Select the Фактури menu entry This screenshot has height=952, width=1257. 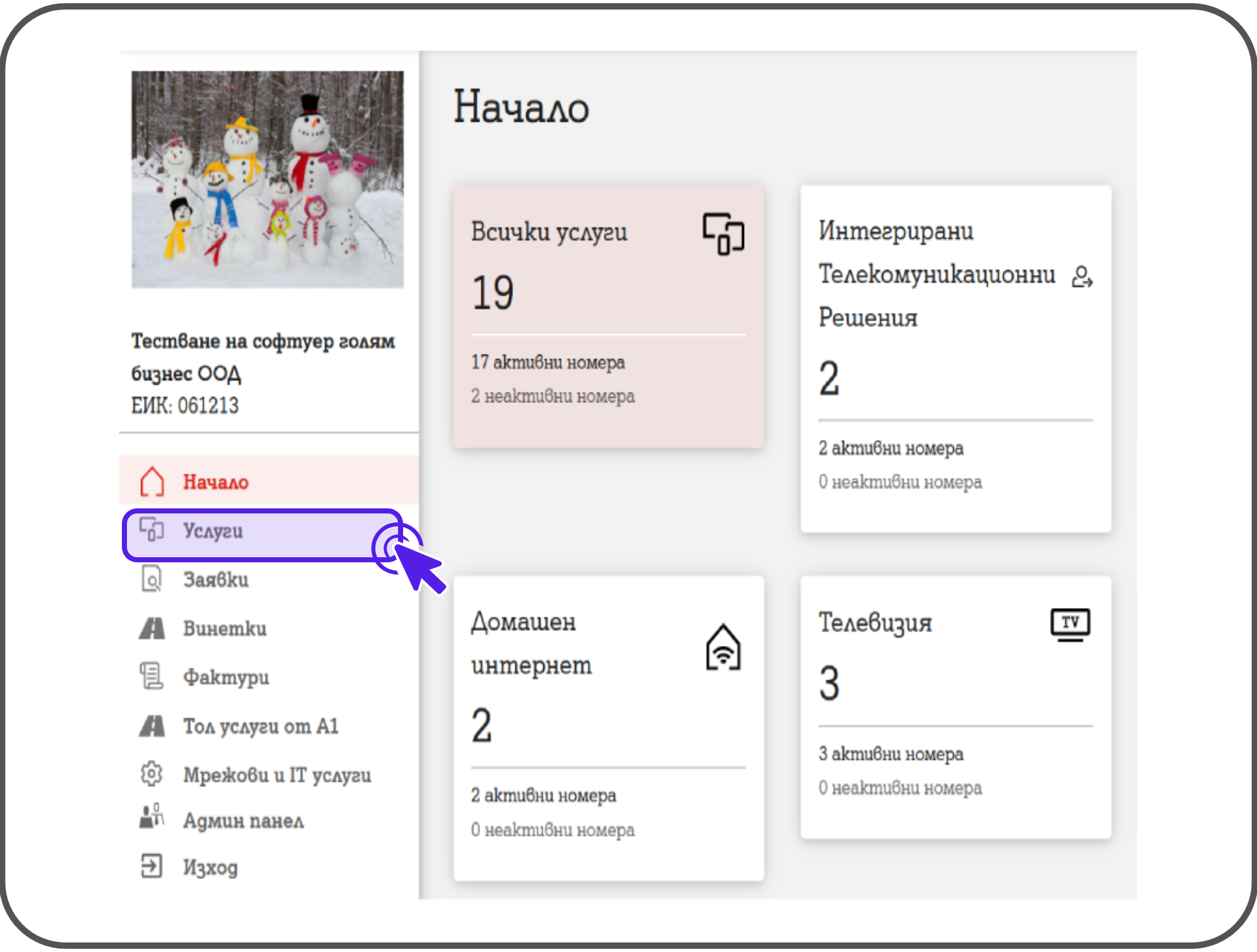[x=226, y=677]
